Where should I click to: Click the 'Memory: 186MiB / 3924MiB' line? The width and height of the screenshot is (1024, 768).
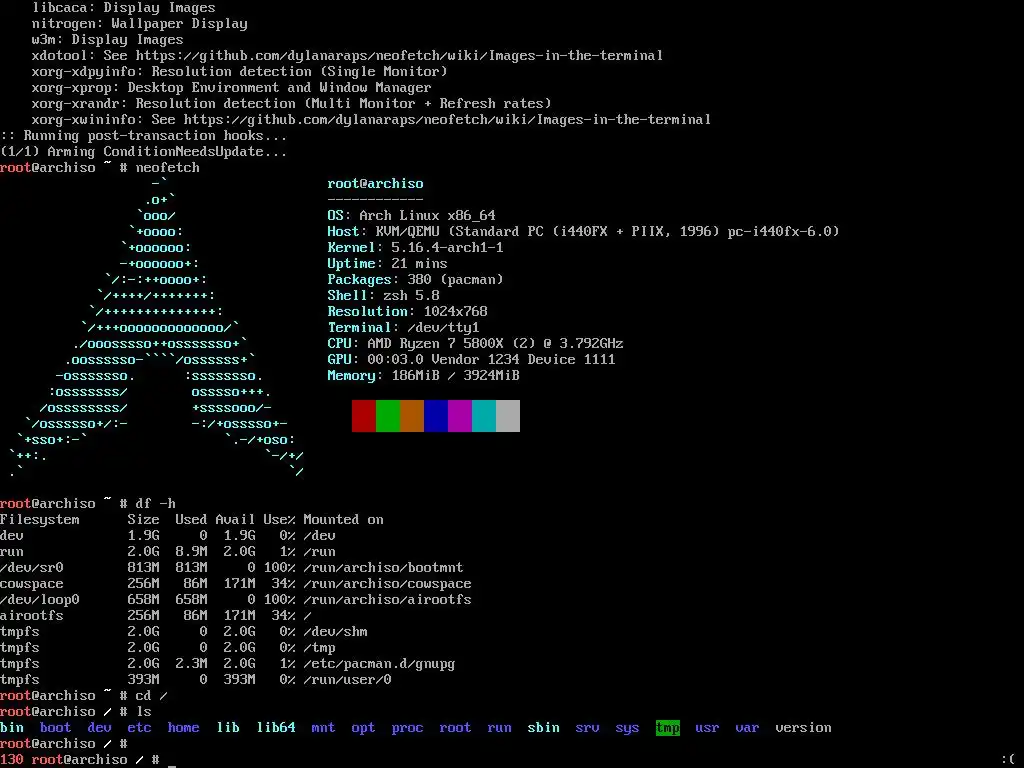(x=423, y=376)
